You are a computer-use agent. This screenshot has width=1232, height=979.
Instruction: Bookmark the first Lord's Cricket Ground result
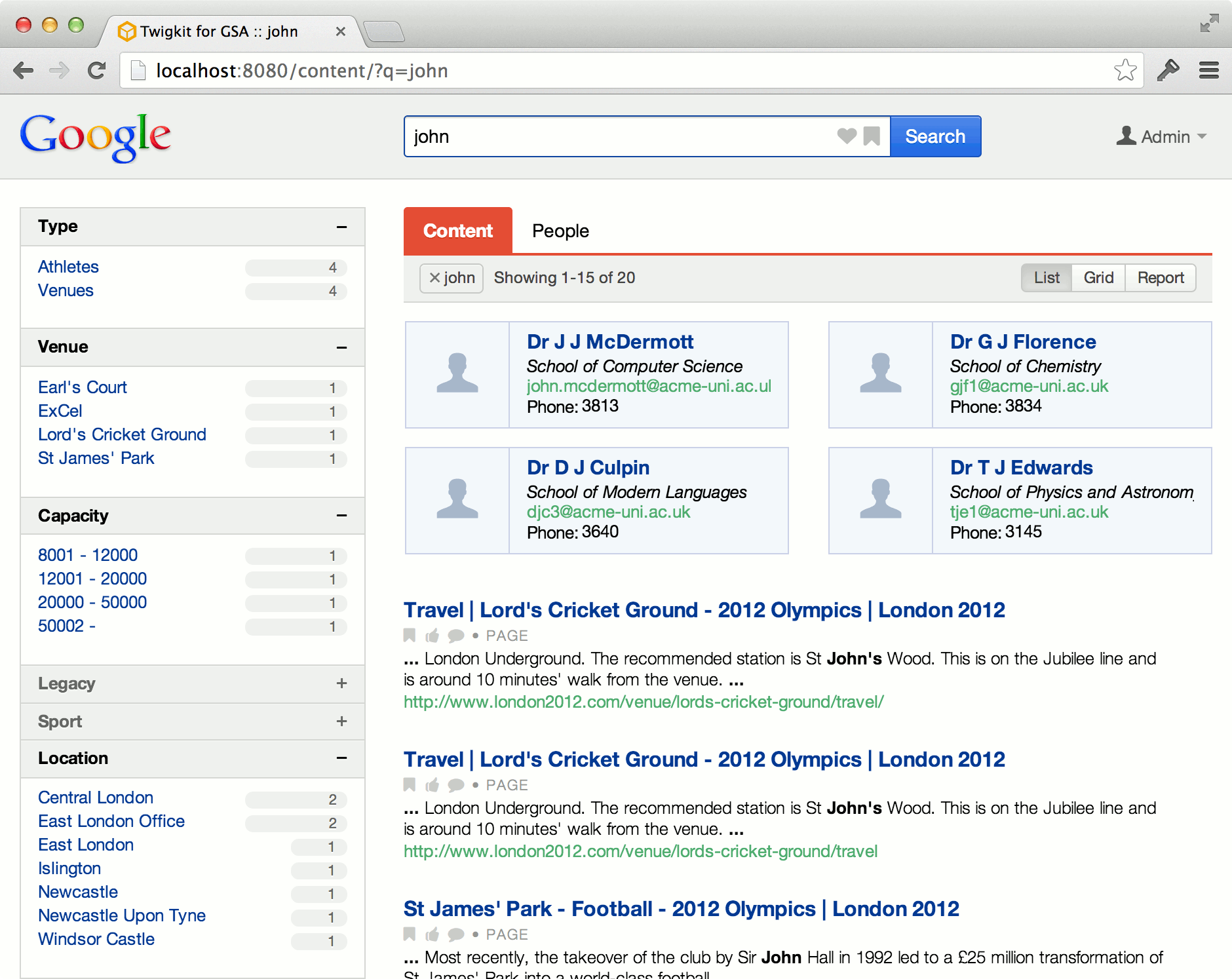410,635
